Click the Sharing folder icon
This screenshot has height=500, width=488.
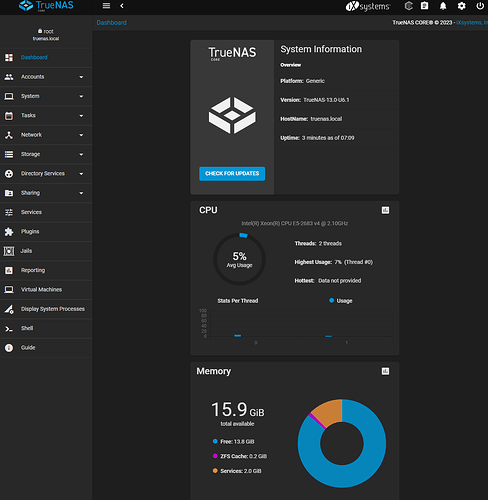tap(9, 193)
